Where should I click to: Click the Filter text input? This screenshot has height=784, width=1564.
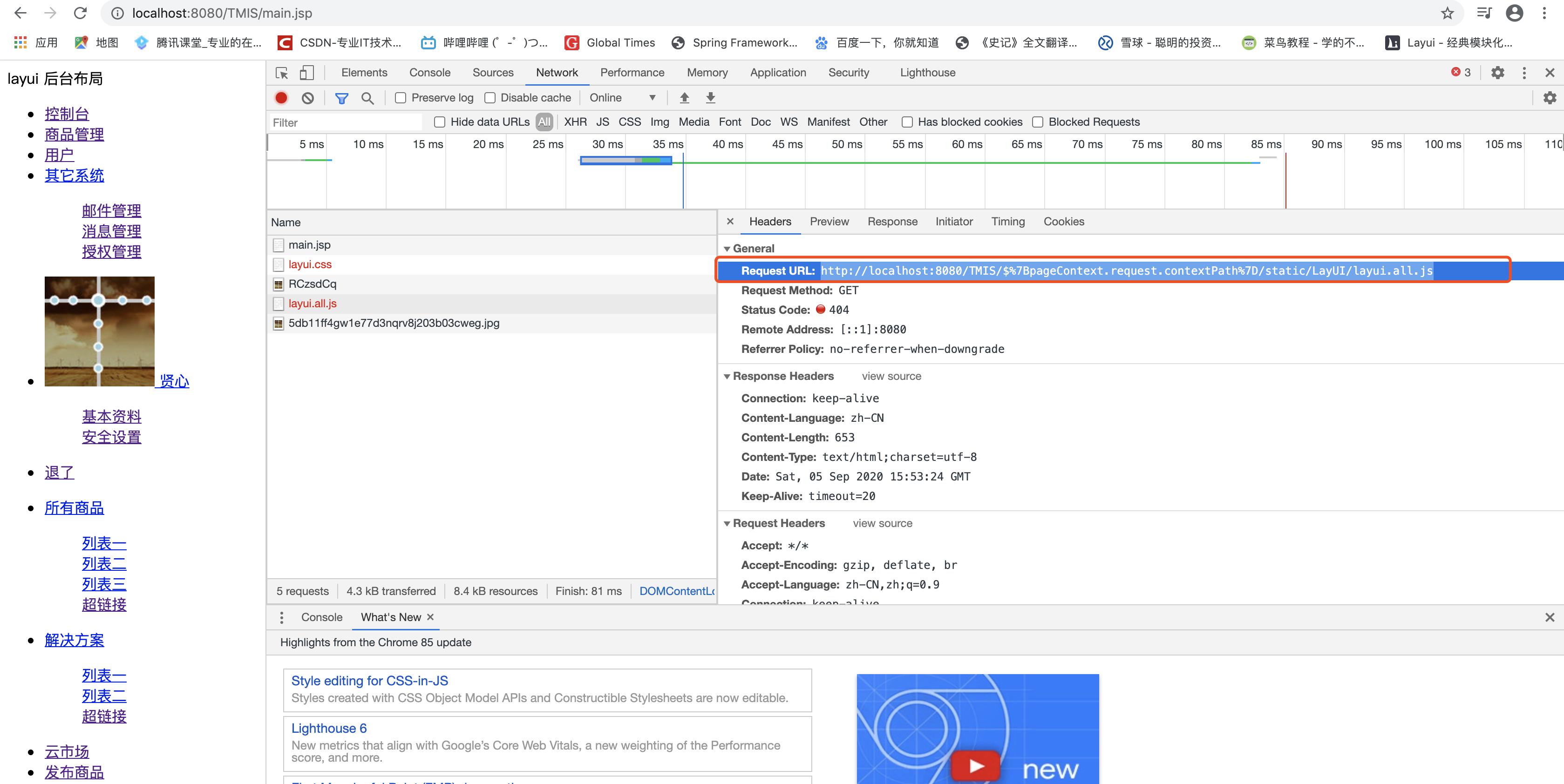(x=346, y=122)
